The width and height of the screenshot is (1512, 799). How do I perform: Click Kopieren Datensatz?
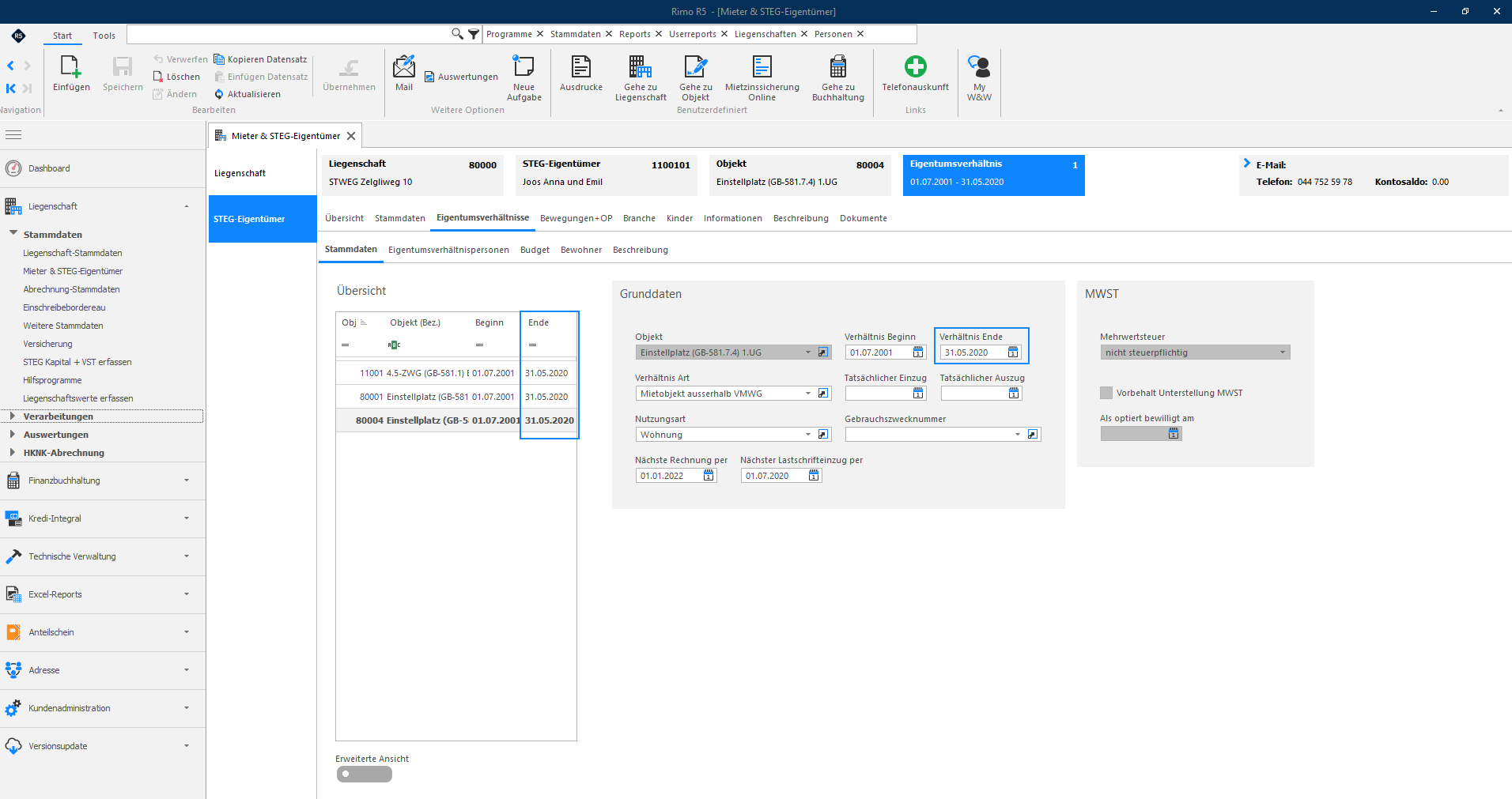coord(260,59)
